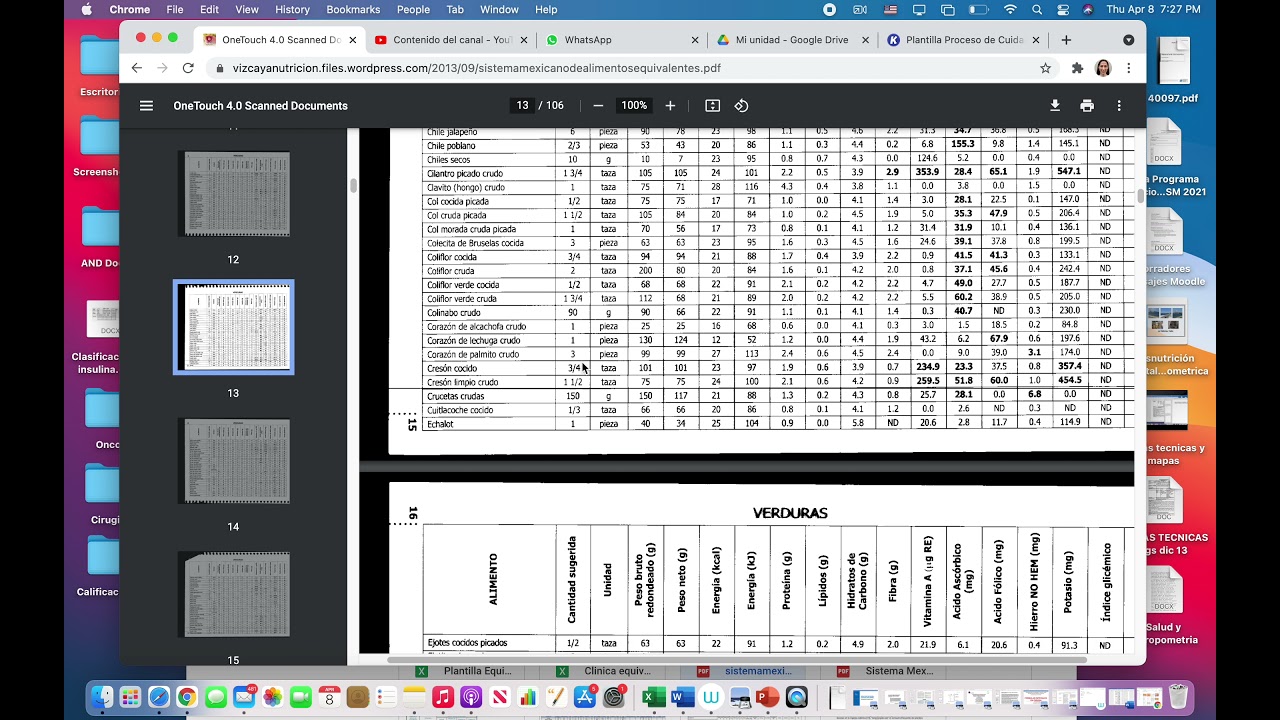Image resolution: width=1280 pixels, height=720 pixels.
Task: Click the 'Chile poblano' row label
Action: (451, 146)
